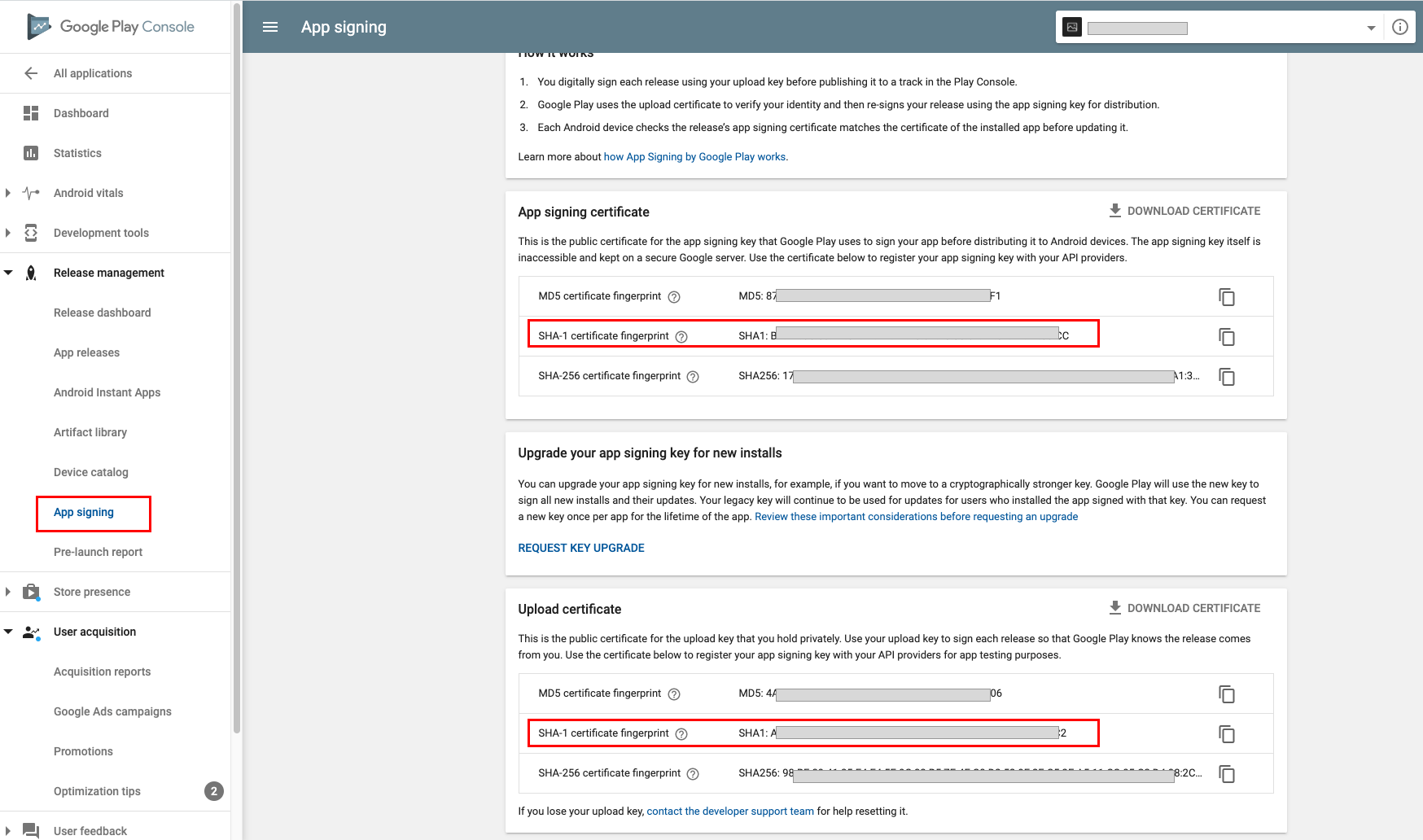The image size is (1423, 840).
Task: Open help for app signing SHA-1 fingerprint
Action: pos(681,337)
